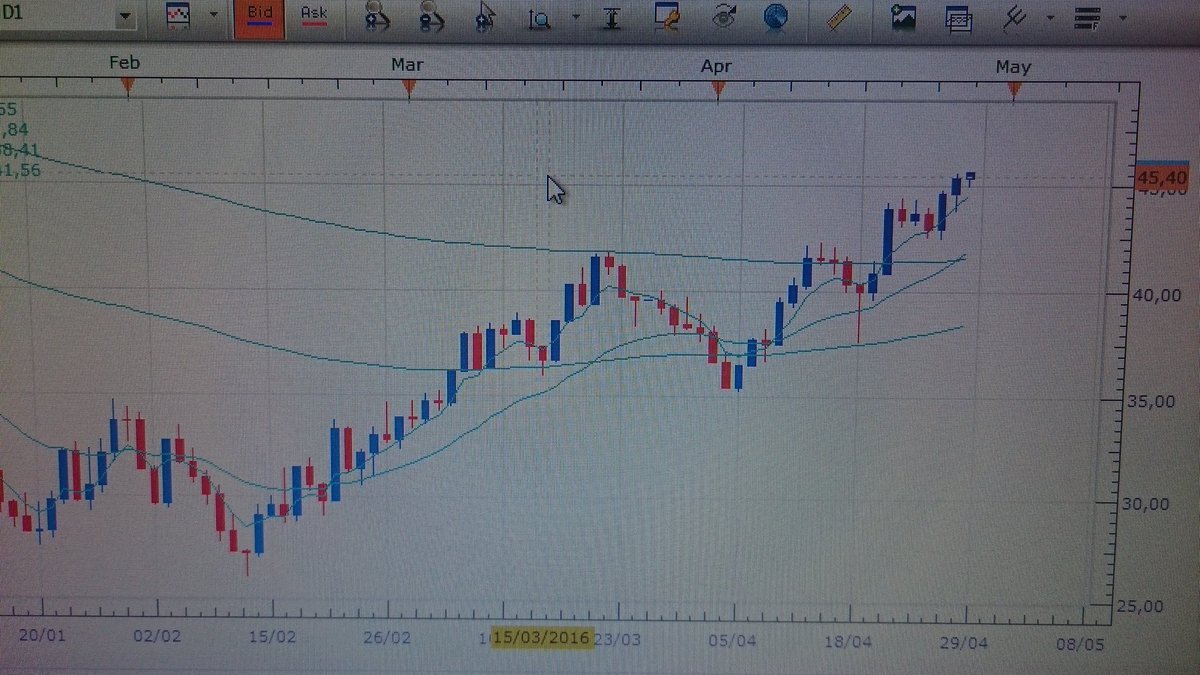The width and height of the screenshot is (1200, 675).
Task: Click the 20/01 date axis label
Action: tap(42, 633)
